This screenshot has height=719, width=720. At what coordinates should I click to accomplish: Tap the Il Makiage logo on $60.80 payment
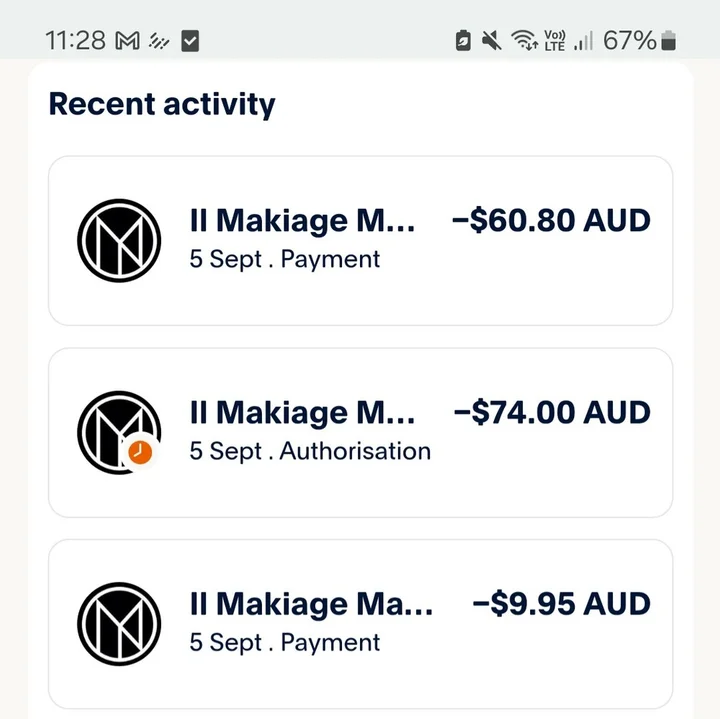point(119,241)
